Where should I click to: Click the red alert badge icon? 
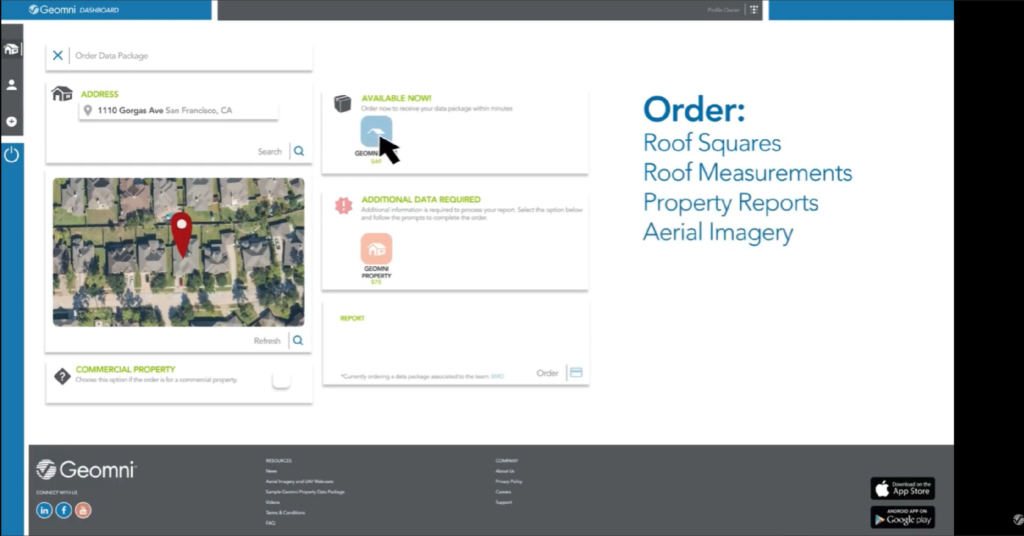(x=344, y=206)
